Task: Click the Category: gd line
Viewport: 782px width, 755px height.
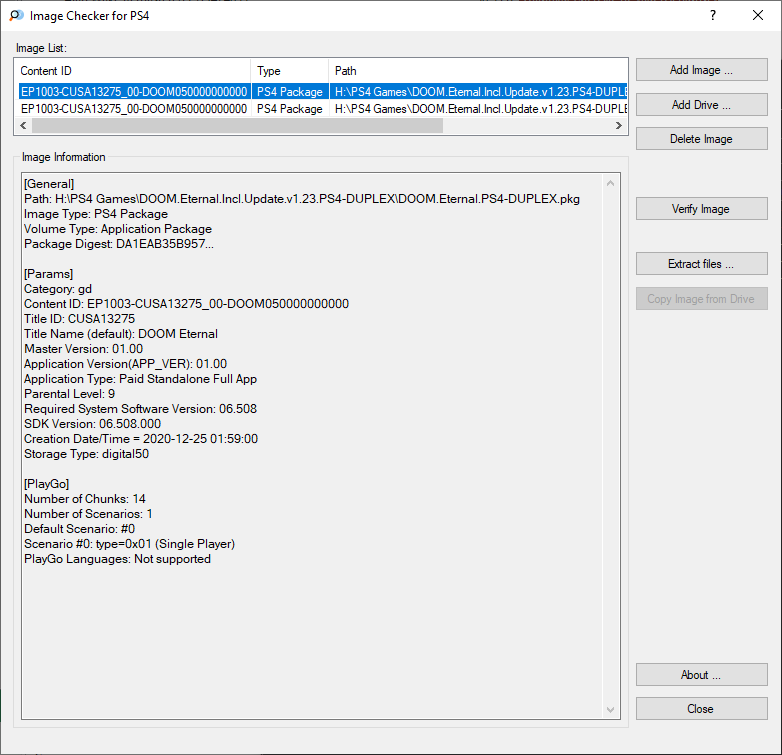Action: pos(58,289)
